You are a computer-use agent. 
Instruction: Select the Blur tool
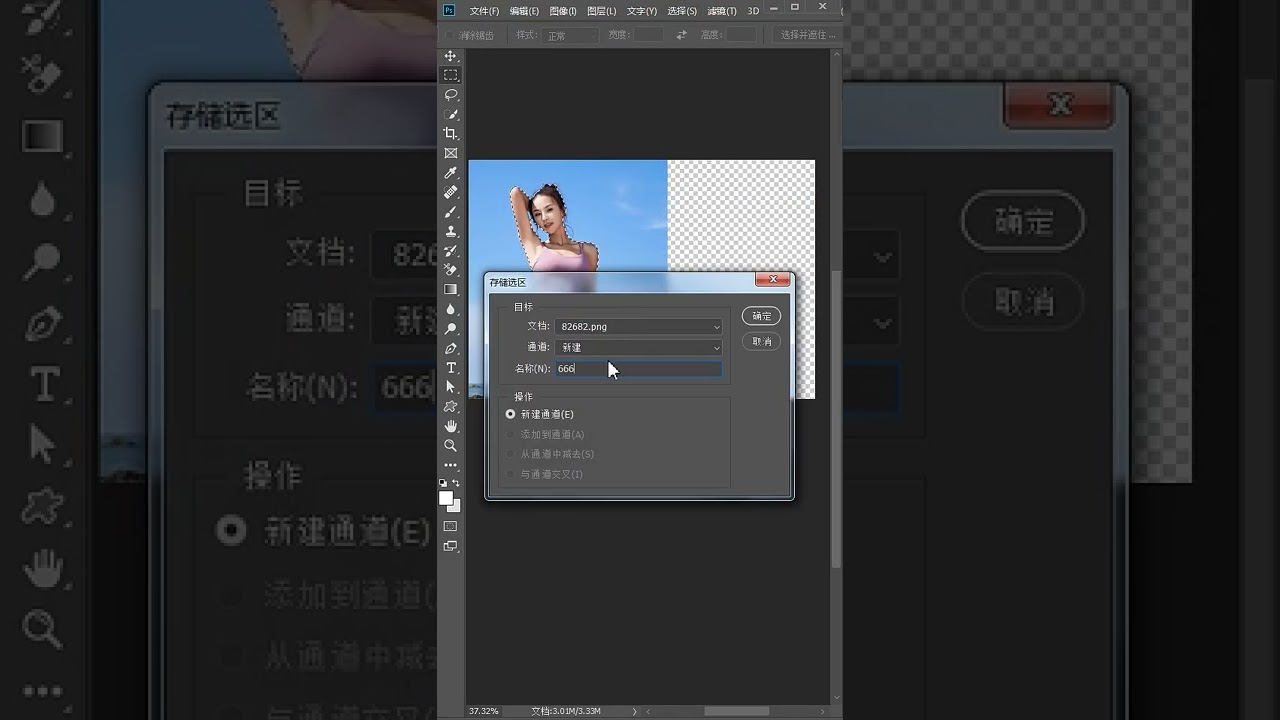point(451,309)
